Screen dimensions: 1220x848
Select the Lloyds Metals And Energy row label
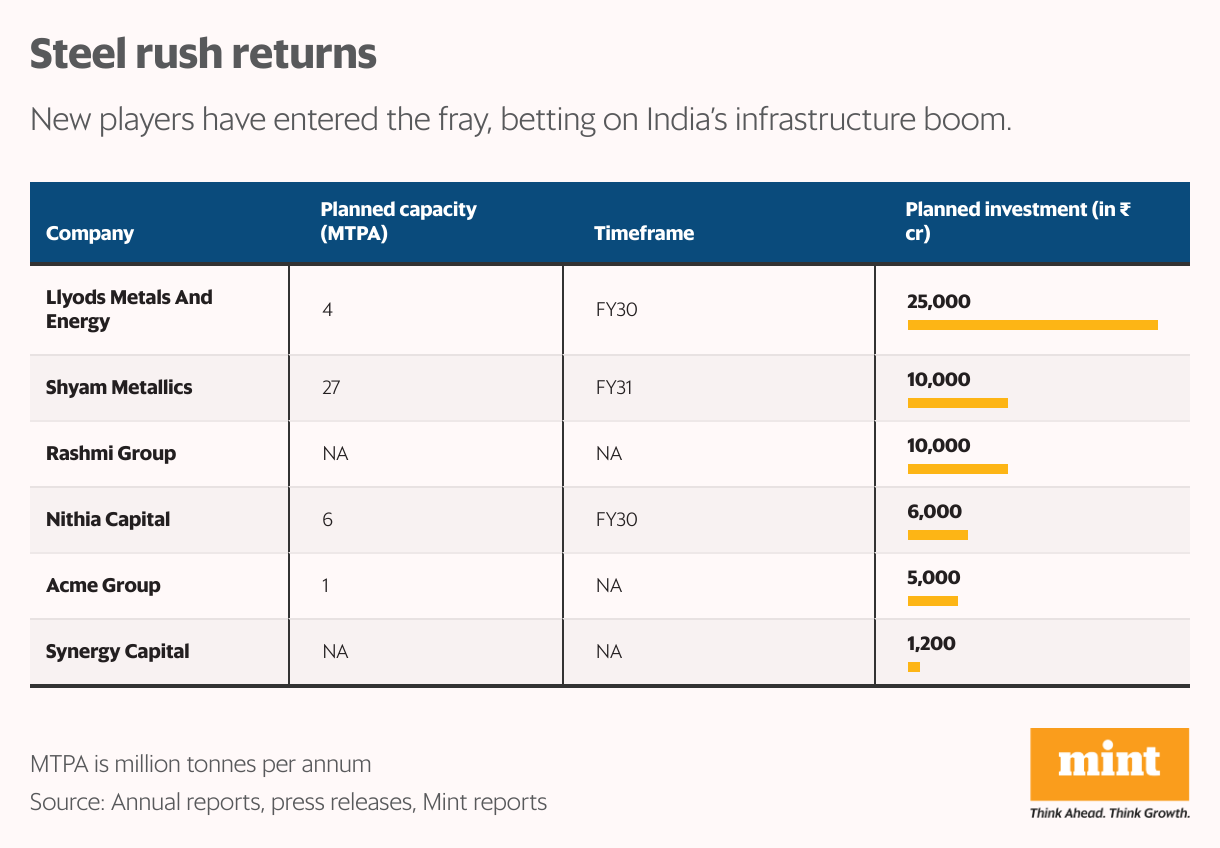click(129, 309)
